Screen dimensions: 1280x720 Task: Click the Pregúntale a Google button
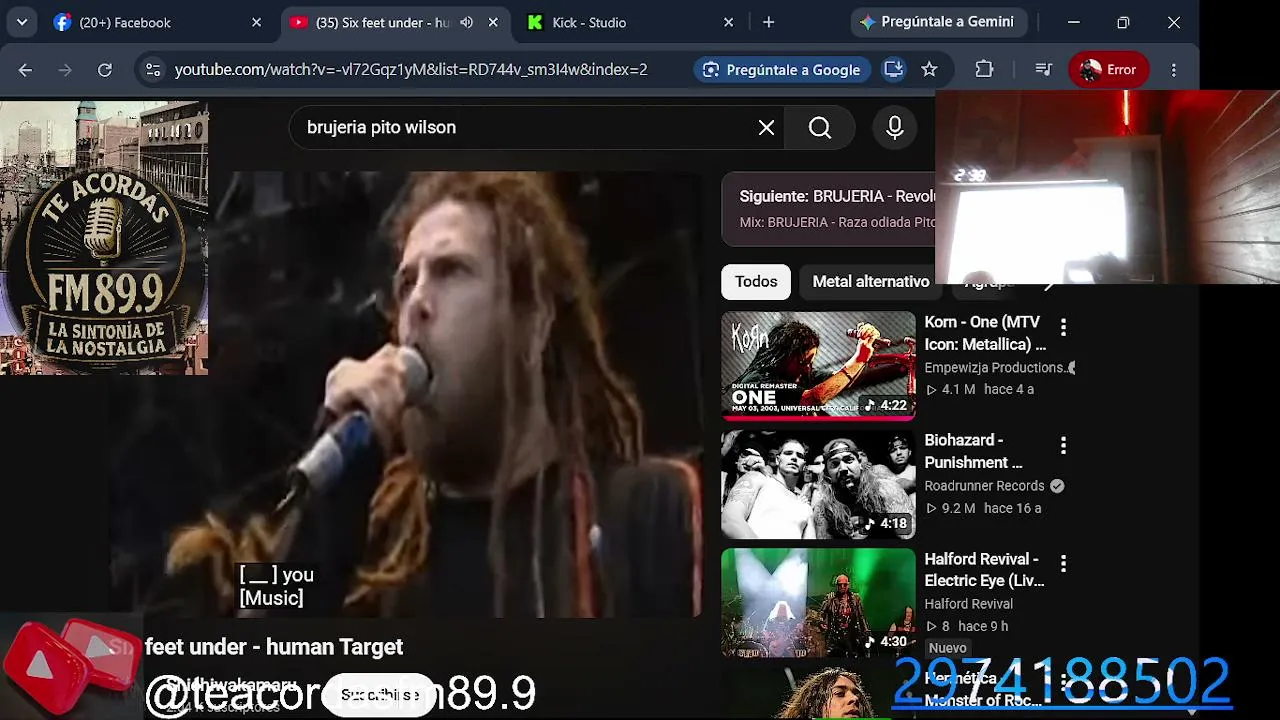click(782, 69)
